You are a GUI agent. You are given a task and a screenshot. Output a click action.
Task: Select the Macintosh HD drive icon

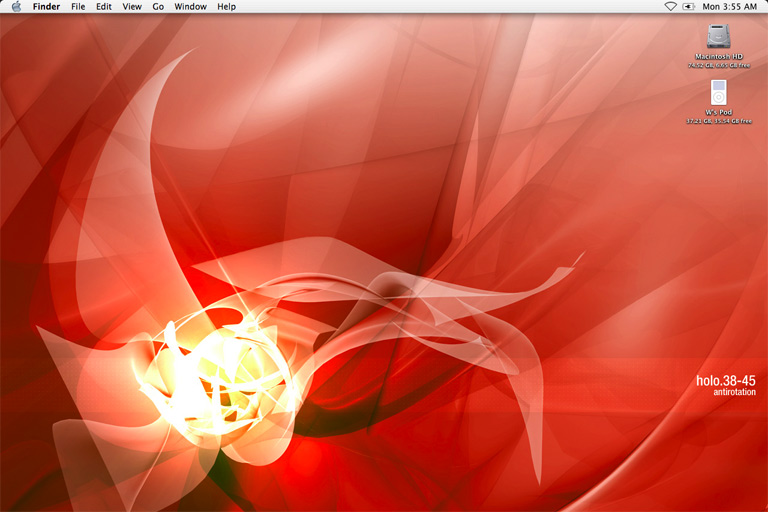(x=719, y=37)
